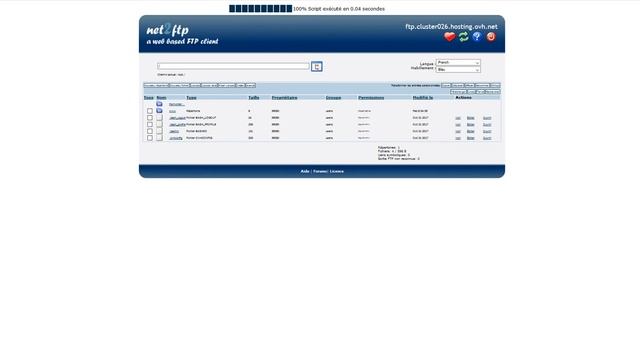
Task: Click Éditer for the BASH_LOGOUT file
Action: click(471, 118)
